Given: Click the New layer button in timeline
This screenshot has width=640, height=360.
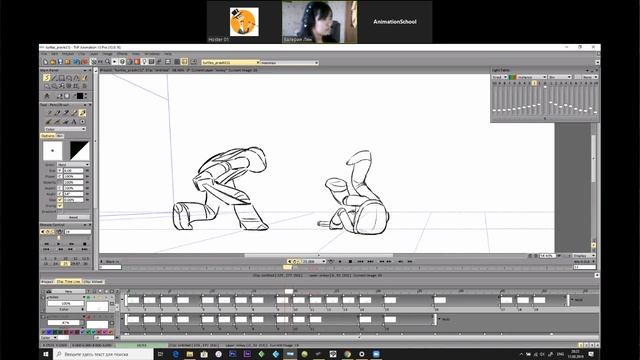Looking at the screenshot, I should 68,291.
